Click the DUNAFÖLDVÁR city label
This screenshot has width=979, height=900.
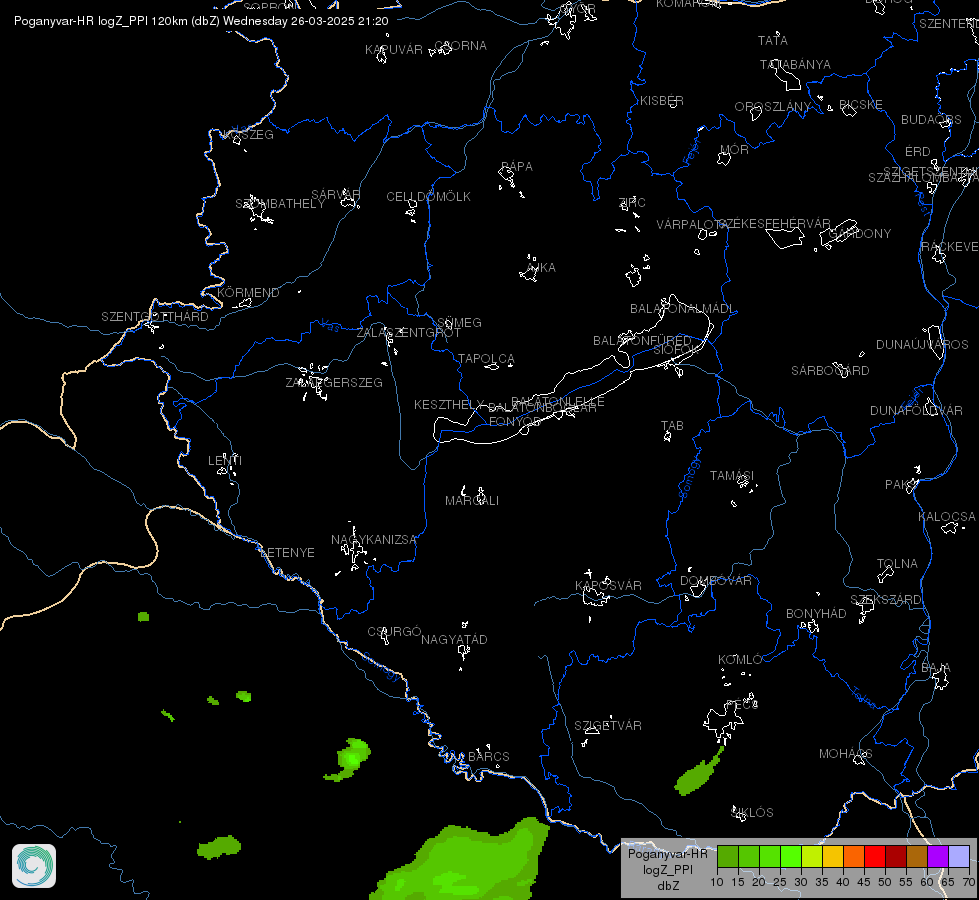coord(916,411)
